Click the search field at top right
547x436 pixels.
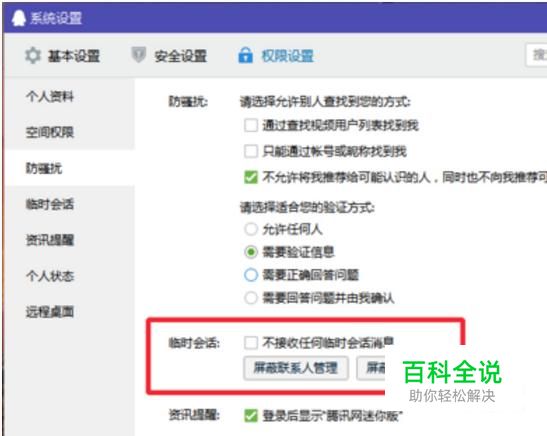(x=537, y=55)
